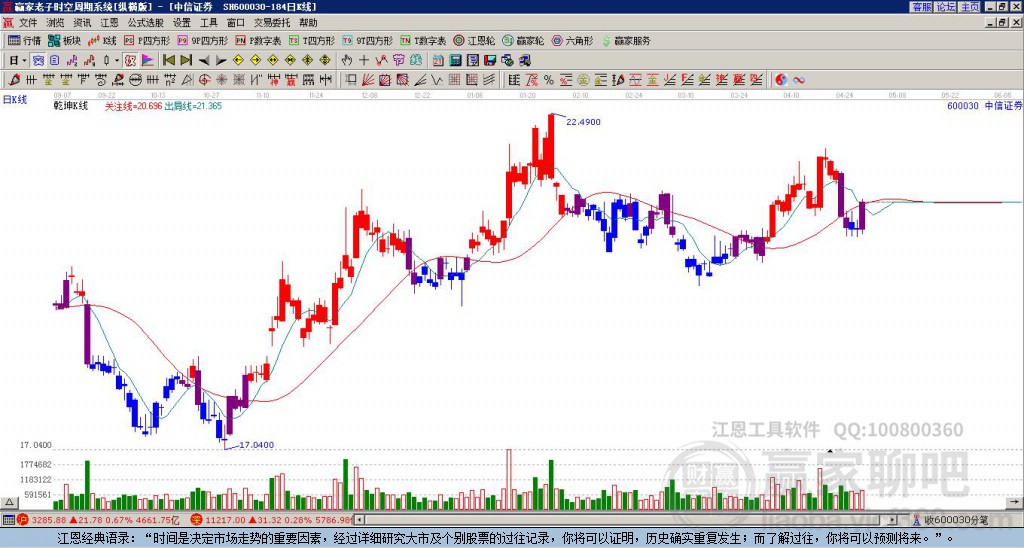Click the black right arrow icon
Viewport: 1024px width, 548px height.
click(221, 61)
